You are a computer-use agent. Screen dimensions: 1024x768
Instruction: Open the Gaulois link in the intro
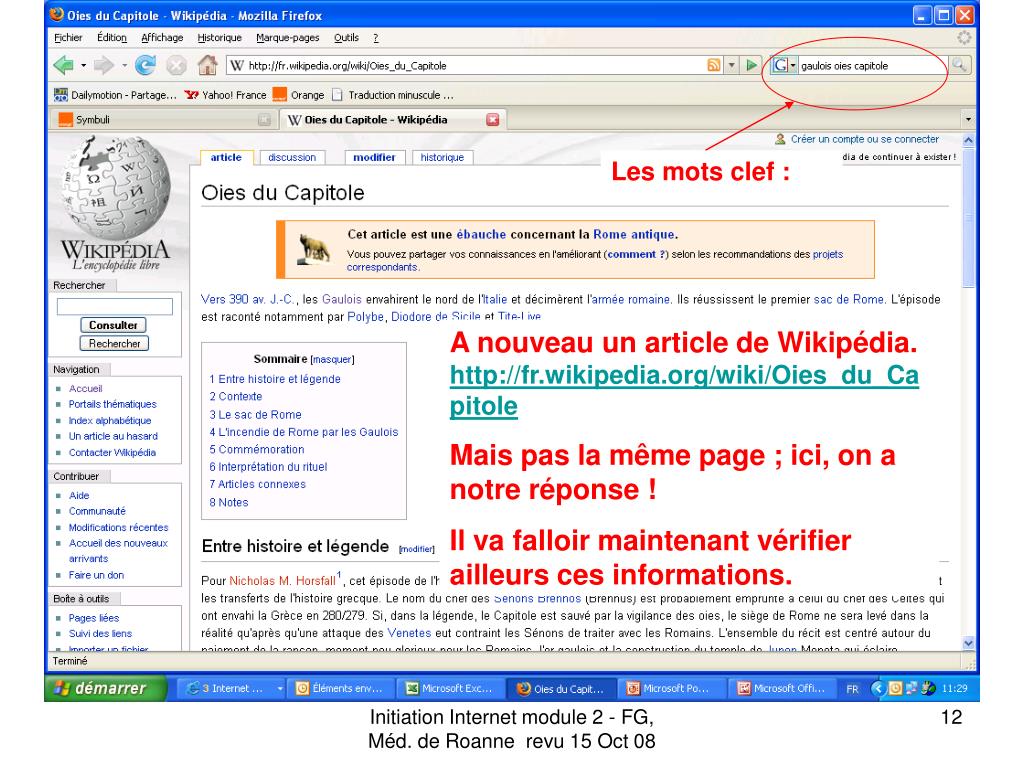click(x=342, y=299)
